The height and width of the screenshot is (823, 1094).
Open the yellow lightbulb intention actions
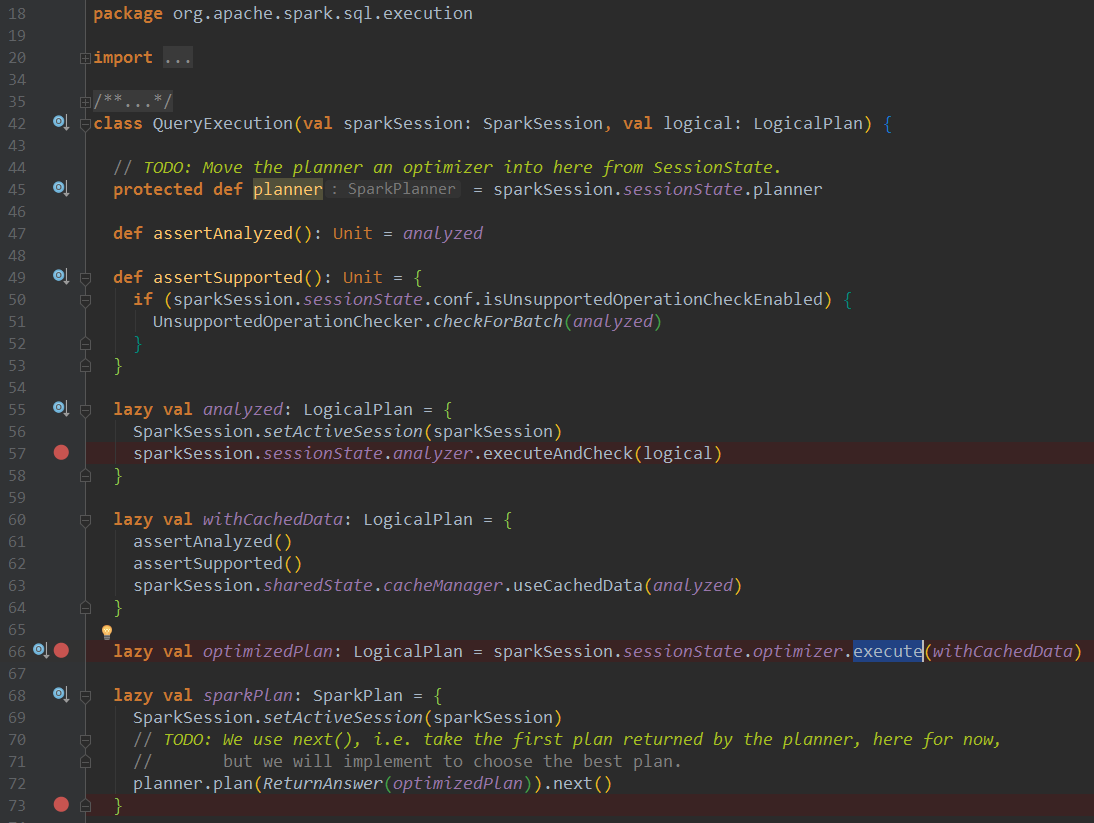pyautogui.click(x=107, y=632)
